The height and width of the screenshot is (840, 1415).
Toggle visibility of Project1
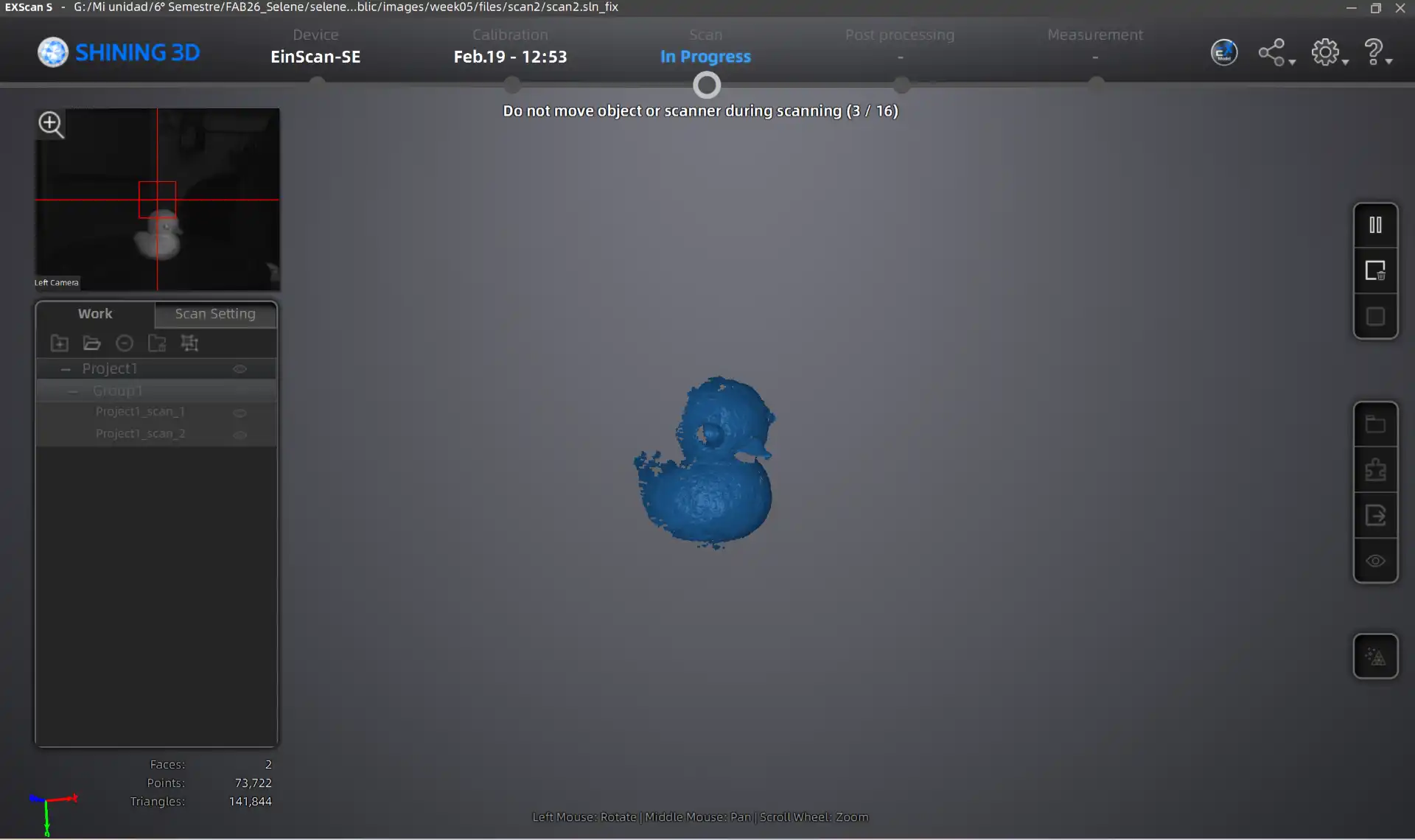240,368
